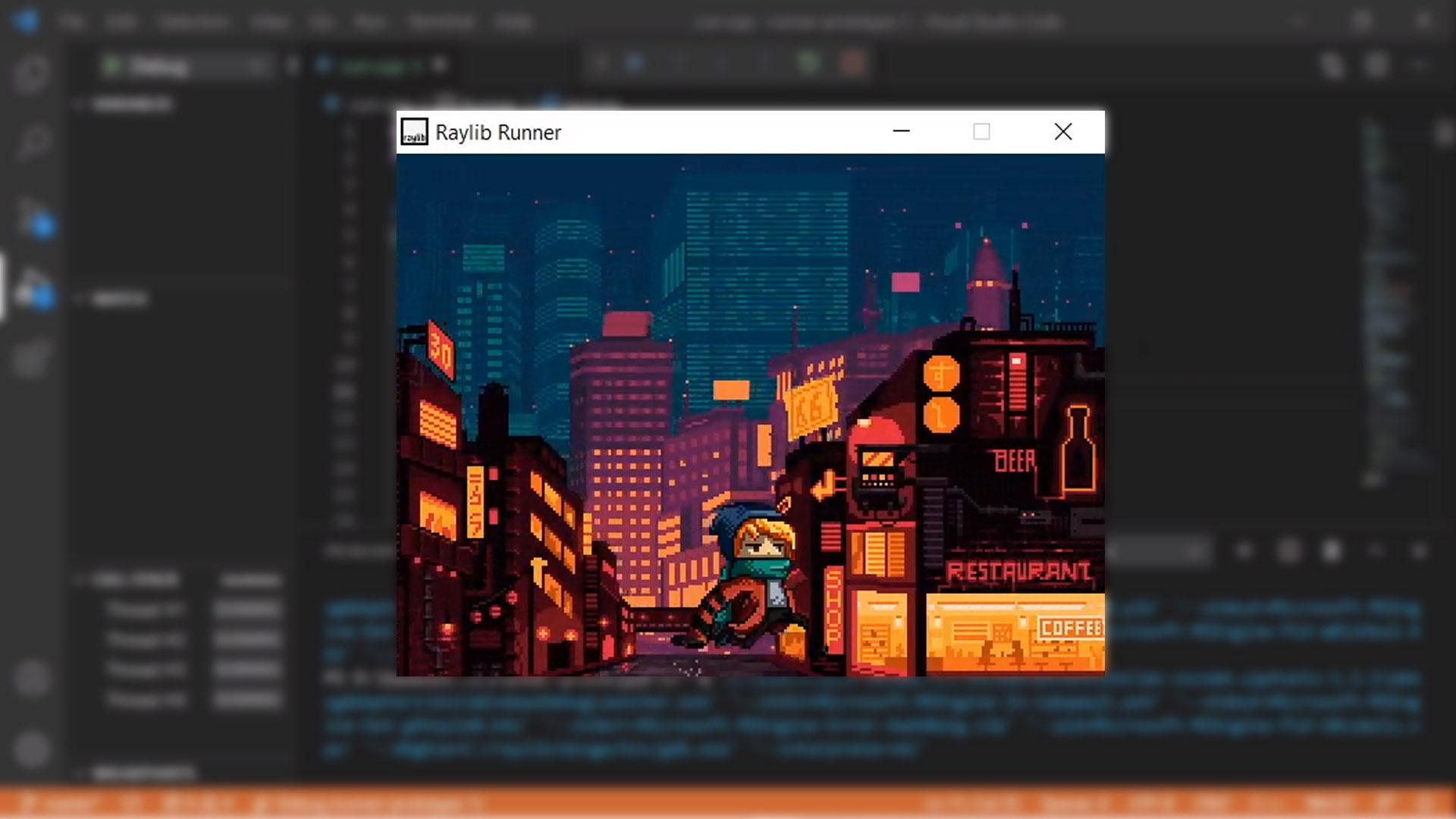This screenshot has width=1456, height=819.
Task: Open the Search view in activity bar
Action: tap(32, 142)
